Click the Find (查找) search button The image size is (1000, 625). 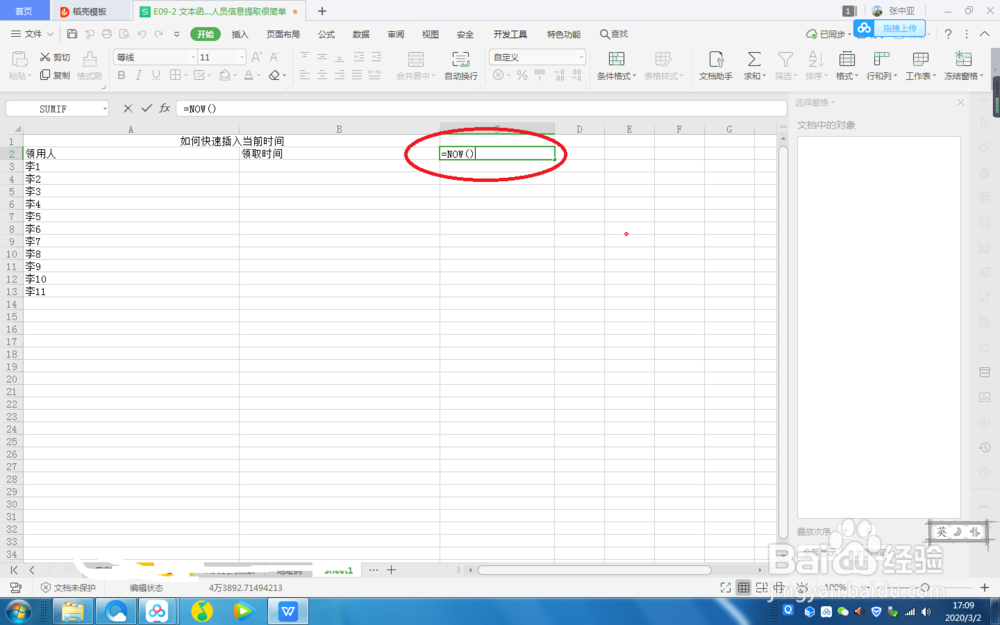(x=614, y=34)
